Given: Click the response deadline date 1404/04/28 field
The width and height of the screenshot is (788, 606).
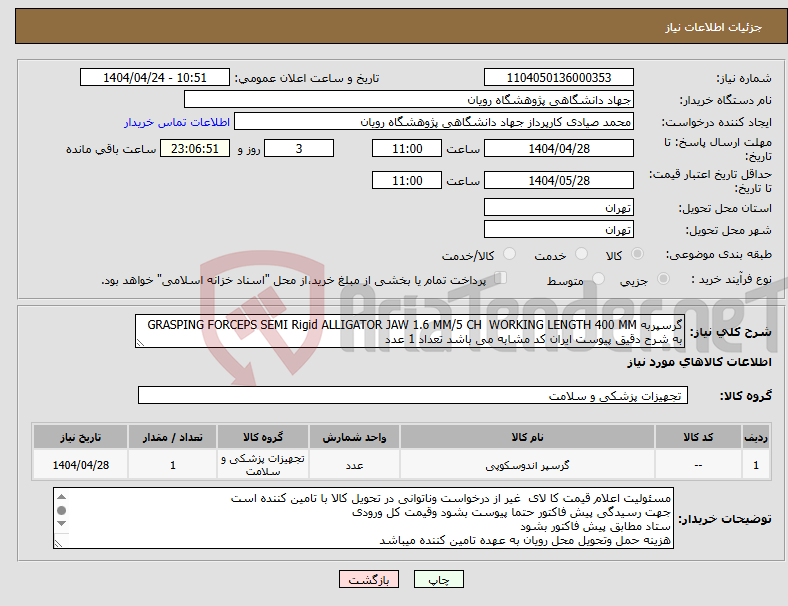Looking at the screenshot, I should point(559,149).
